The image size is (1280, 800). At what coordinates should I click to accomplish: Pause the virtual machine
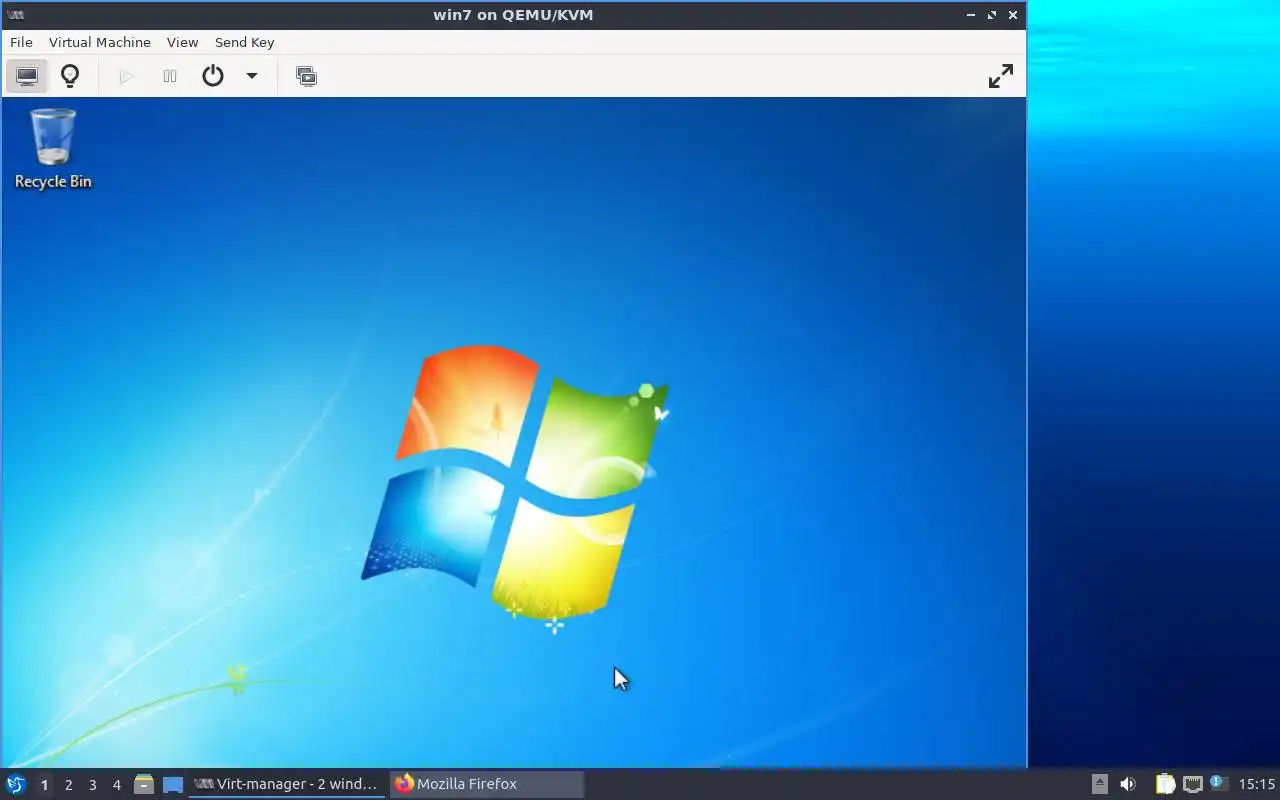coord(170,76)
